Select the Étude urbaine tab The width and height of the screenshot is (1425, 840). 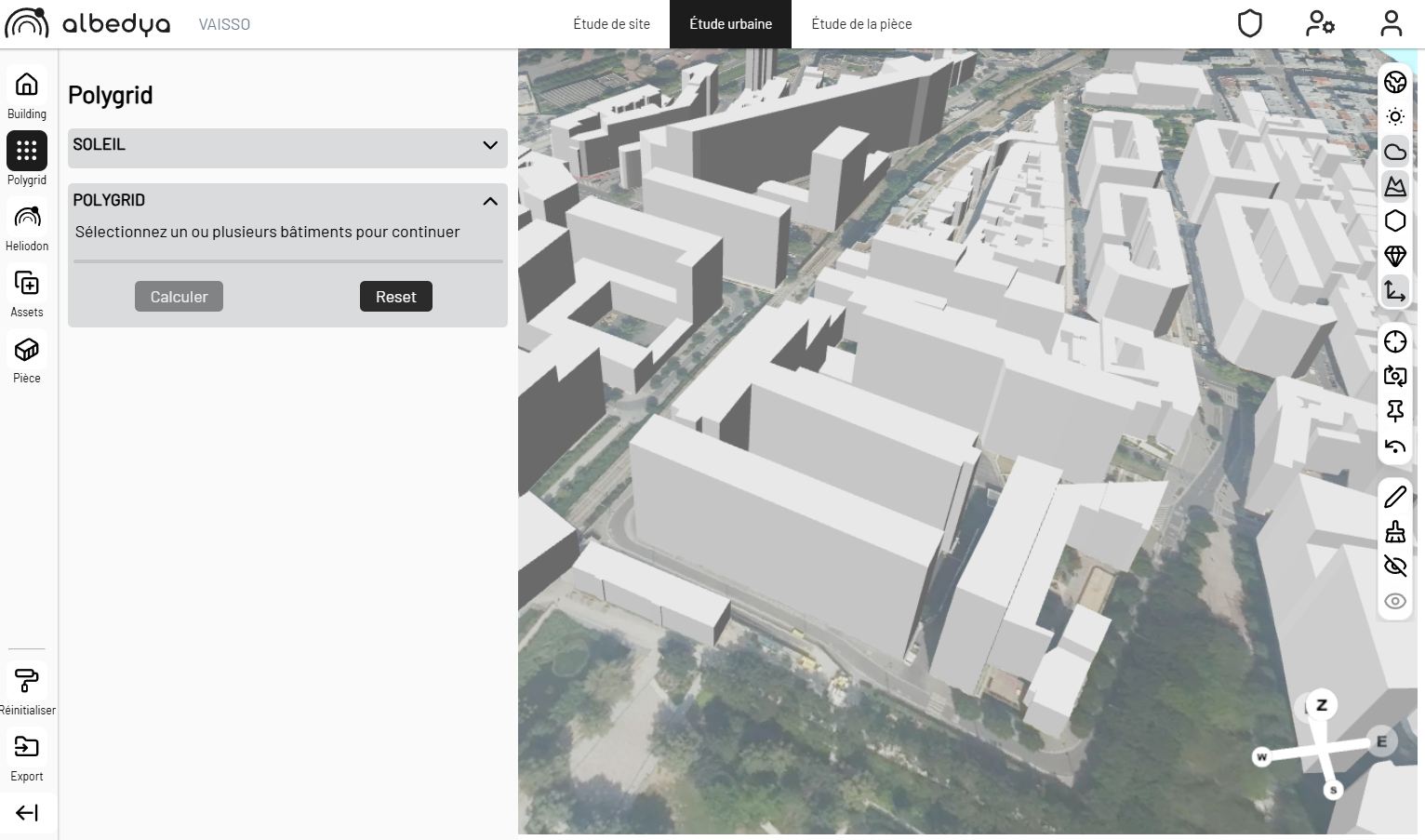point(730,24)
